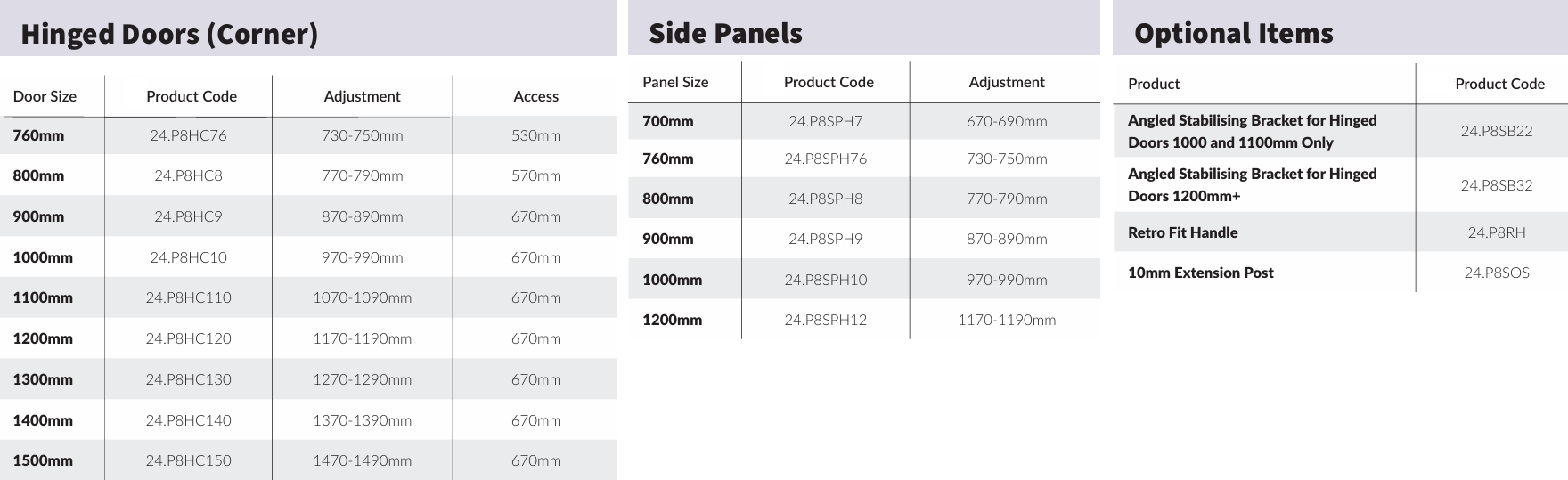Select product code 24.P8SPH7
This screenshot has width=1568, height=480.
coord(825,121)
